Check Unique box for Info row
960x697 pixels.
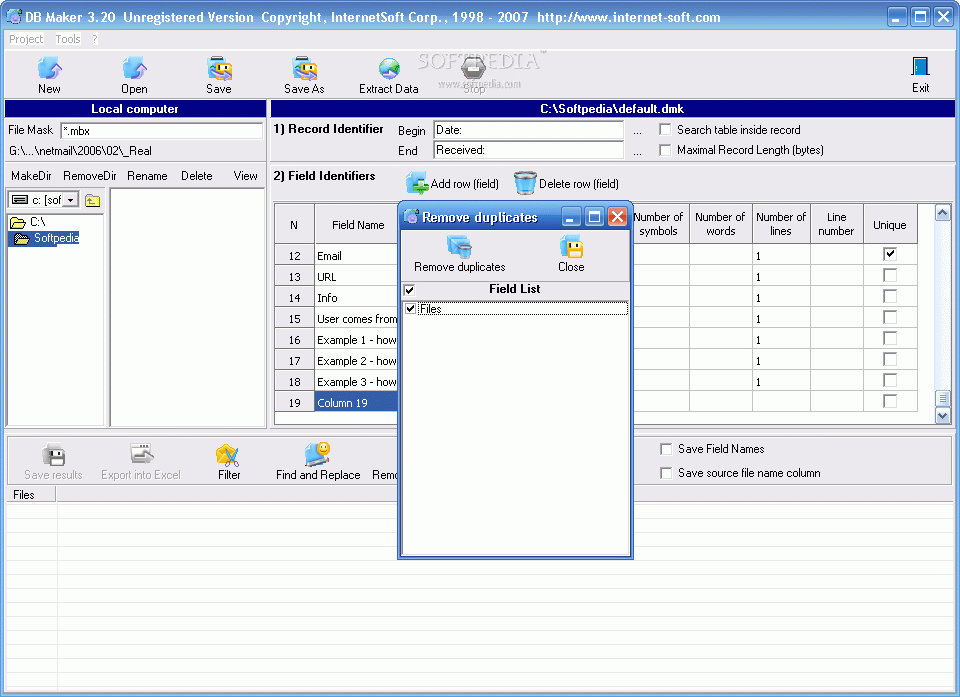pos(890,296)
